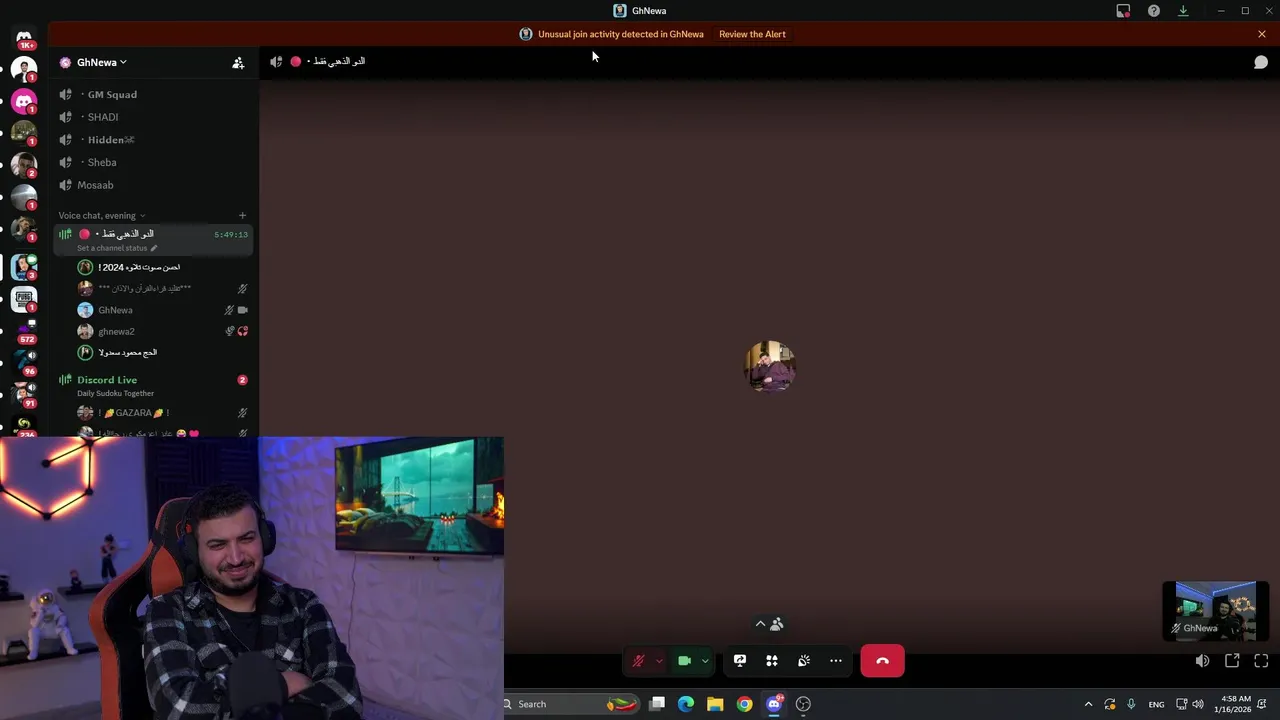Share your screen button
Image resolution: width=1280 pixels, height=720 pixels.
[740, 661]
